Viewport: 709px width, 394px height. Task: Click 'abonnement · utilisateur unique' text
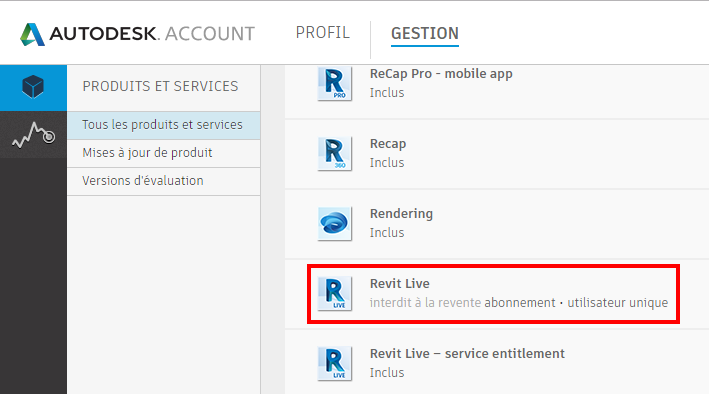tap(576, 302)
